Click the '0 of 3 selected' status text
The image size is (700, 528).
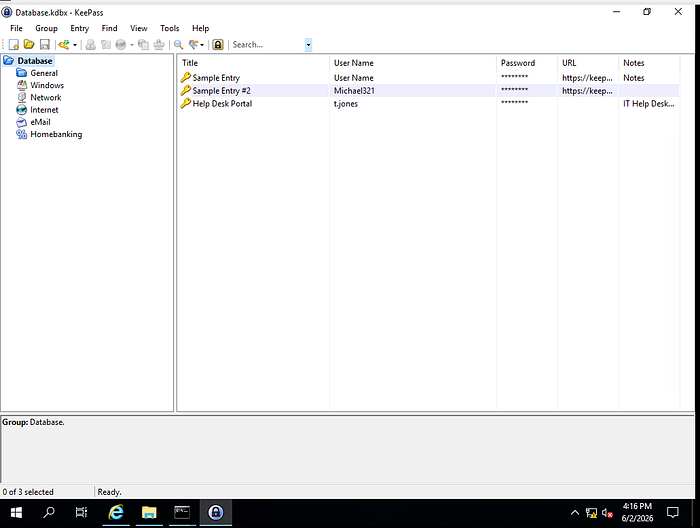(x=28, y=492)
